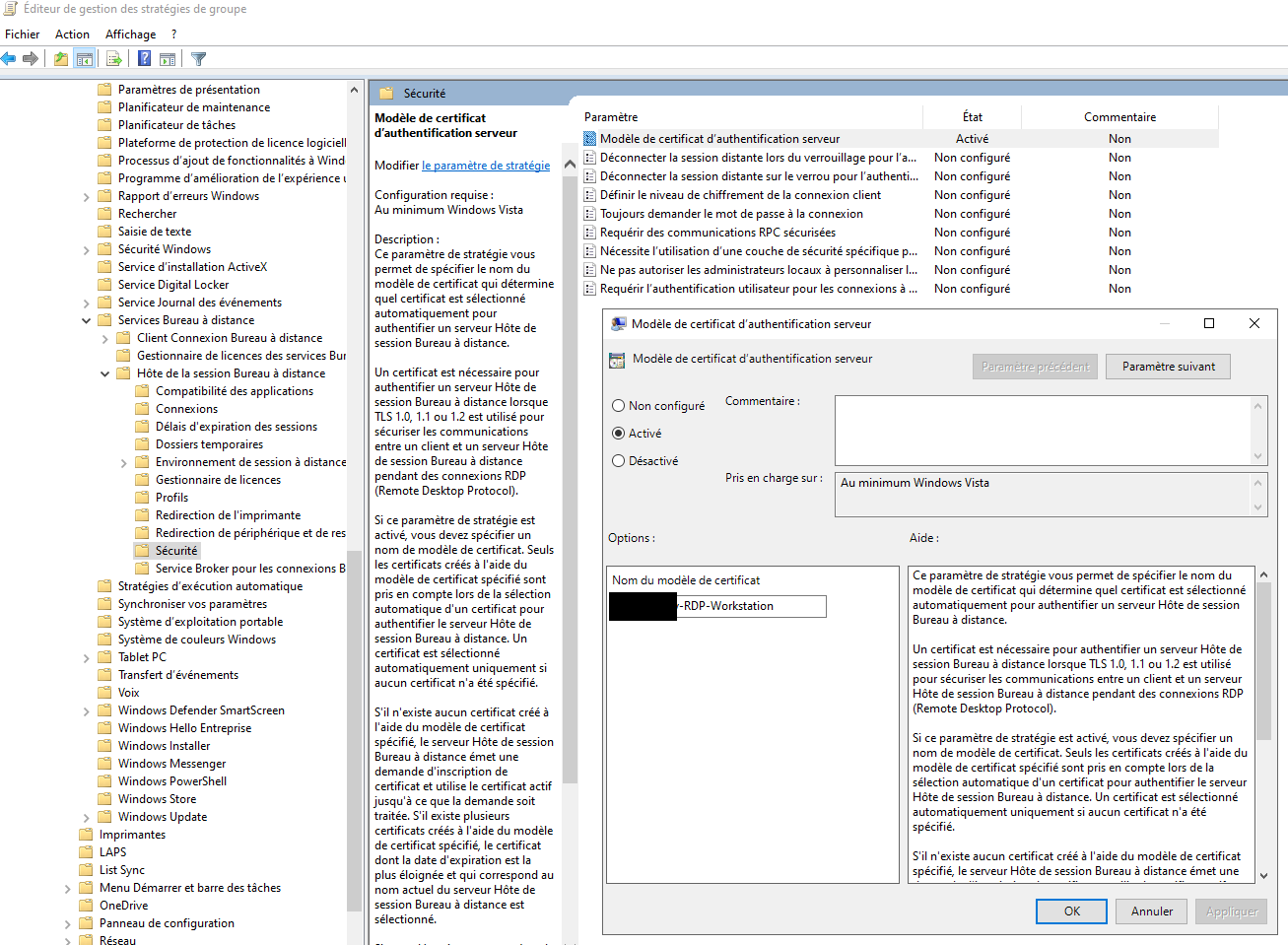Click icon beside 'Toujours demander le mot de passe'
Screen dimensions: 1288x945
pos(590,214)
